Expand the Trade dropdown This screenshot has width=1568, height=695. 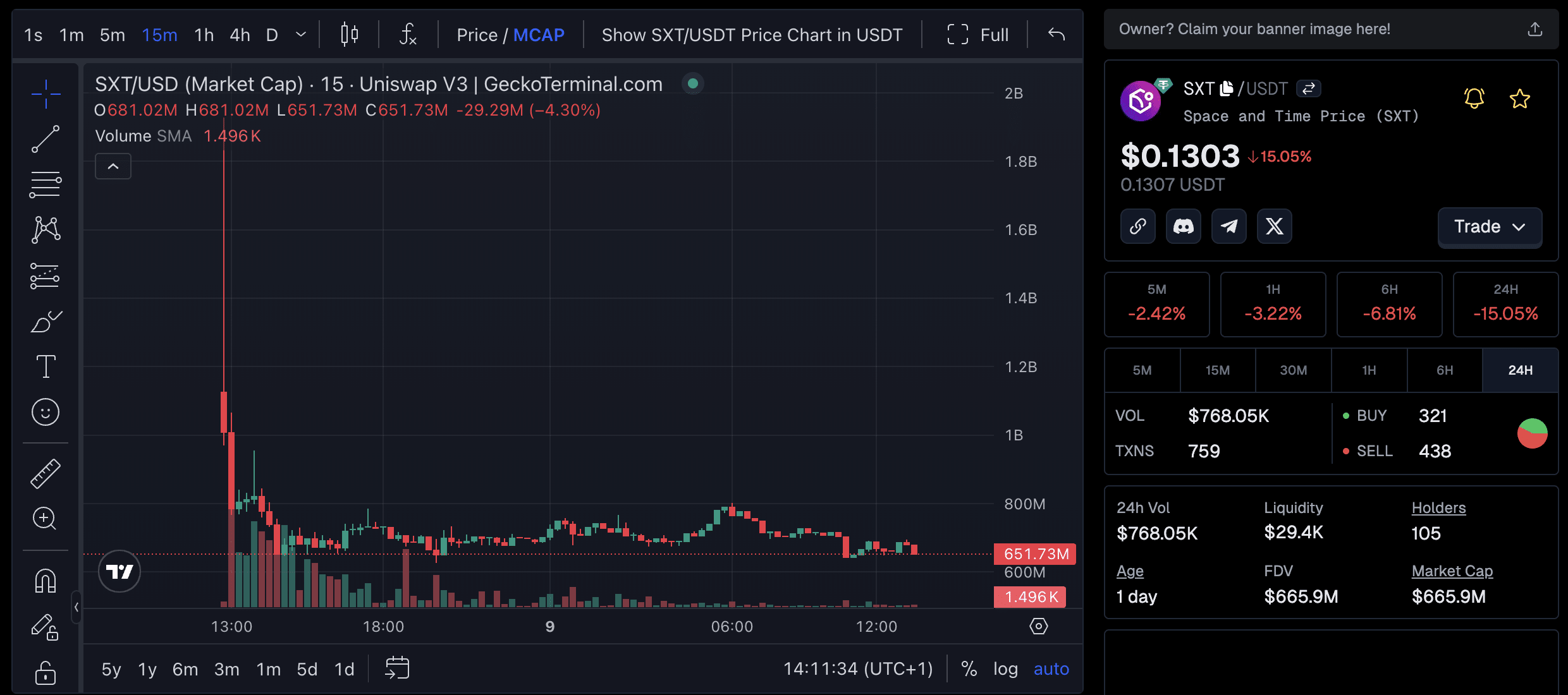tap(1489, 227)
